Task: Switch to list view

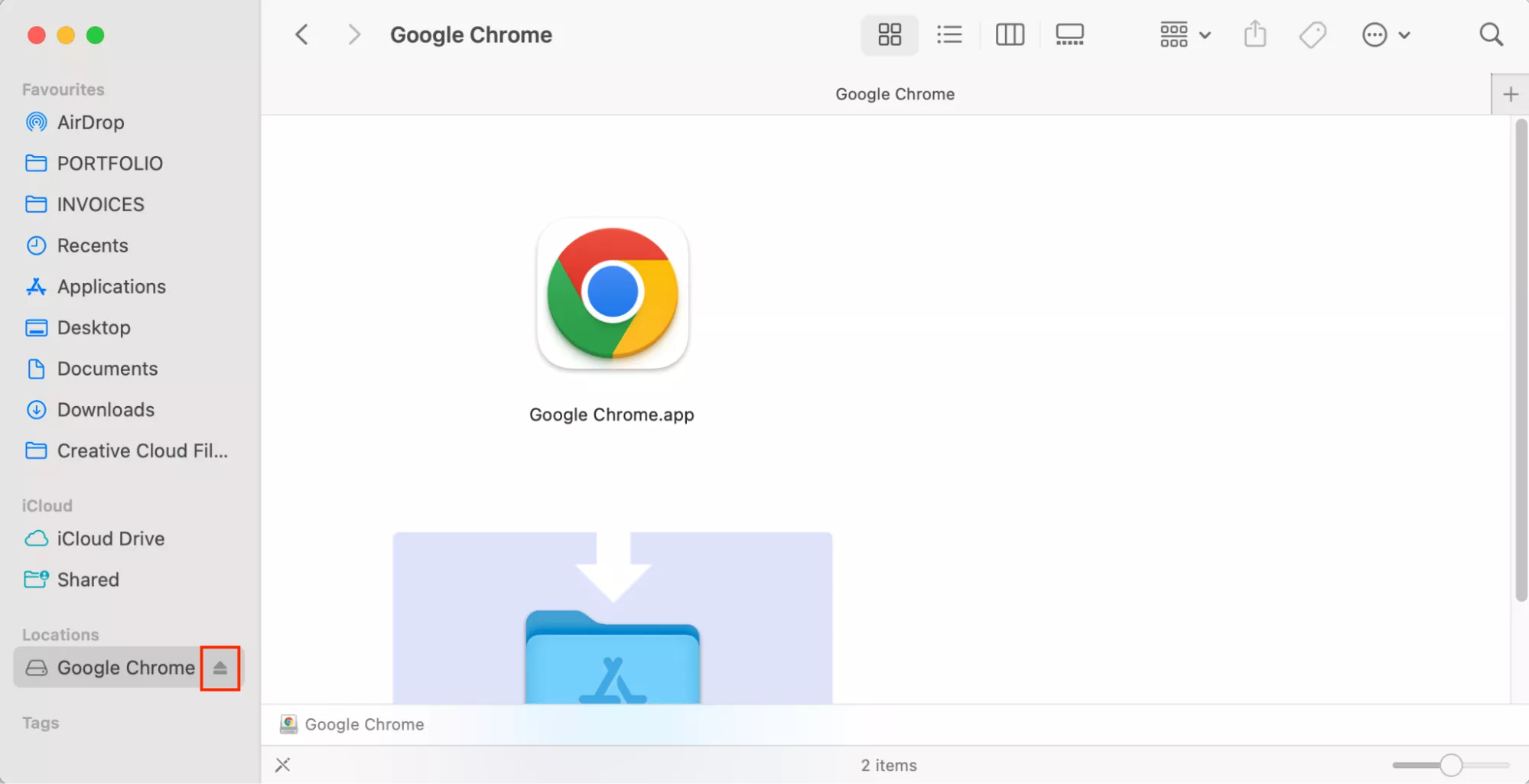Action: (949, 34)
